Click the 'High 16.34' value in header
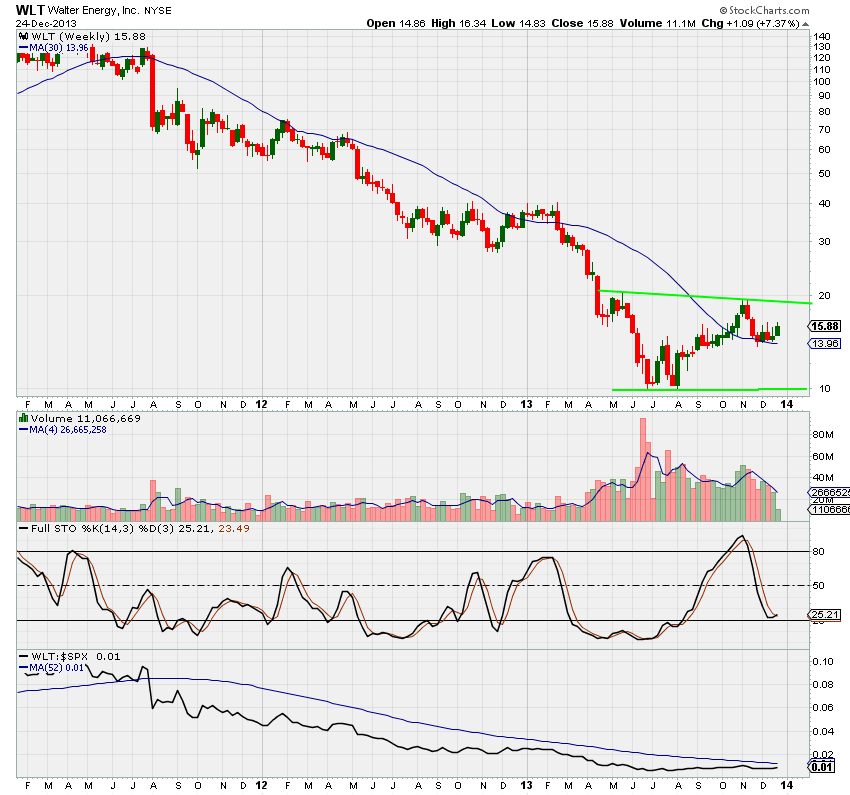Image resolution: width=850 pixels, height=795 pixels. 459,23
